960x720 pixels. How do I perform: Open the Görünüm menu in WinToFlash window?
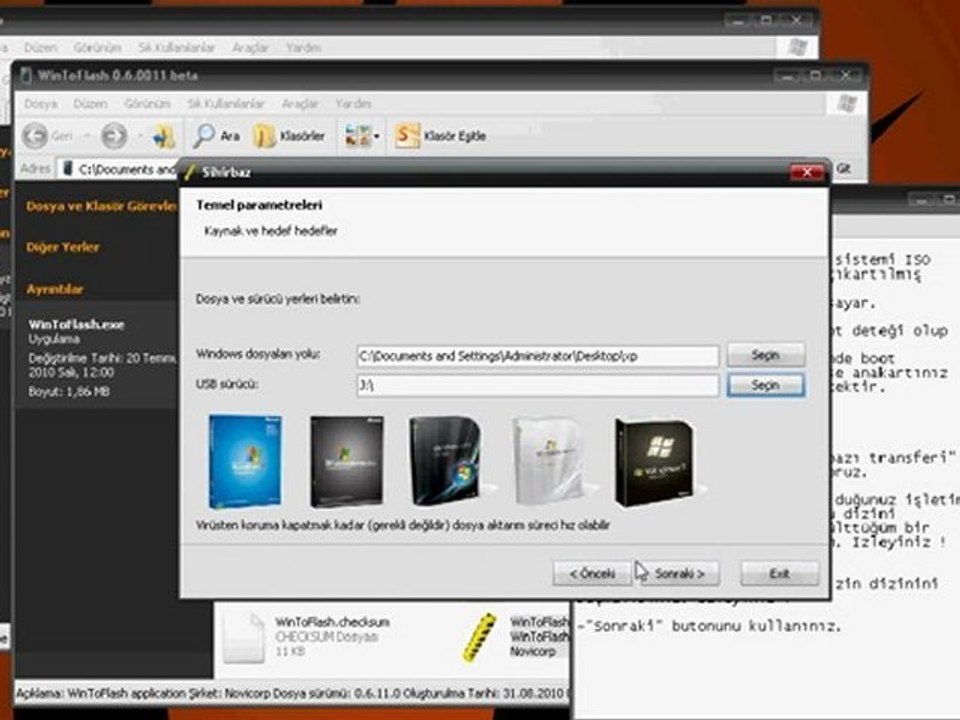click(147, 104)
